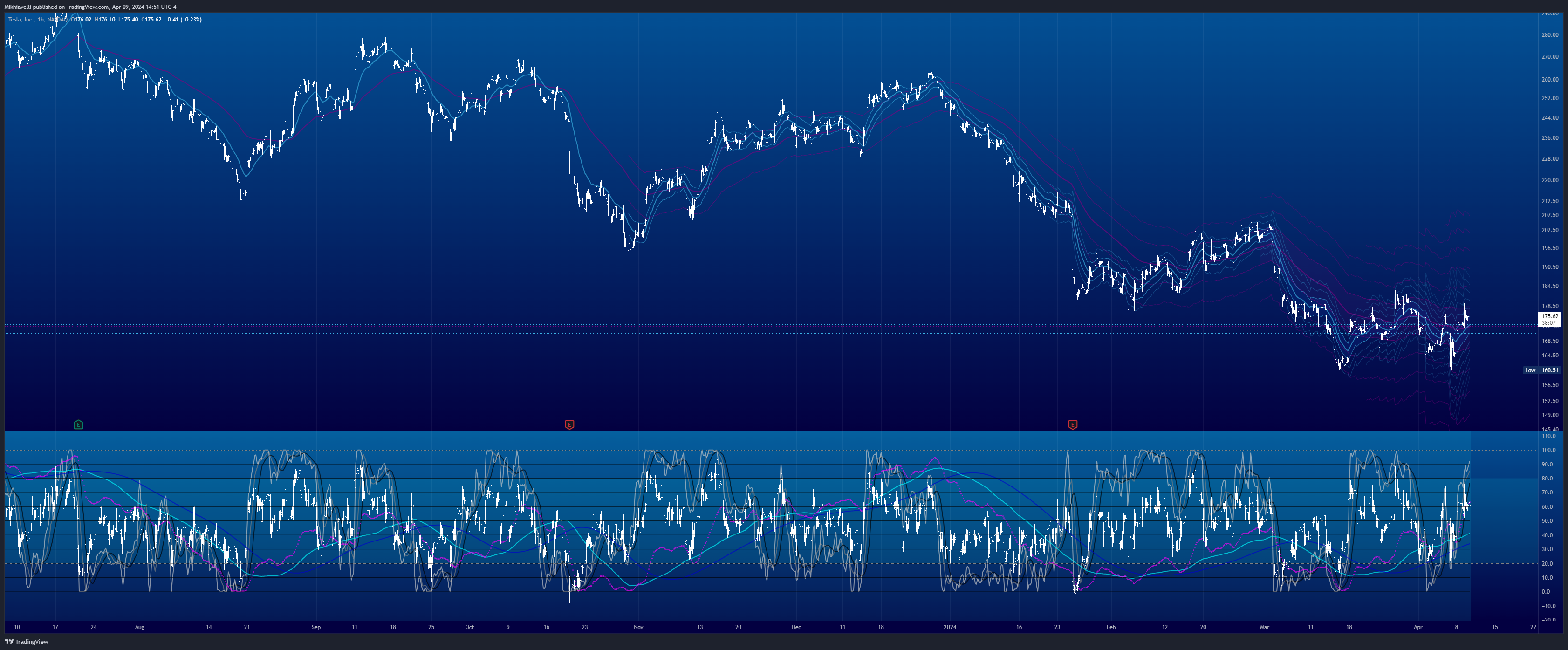The height and width of the screenshot is (650, 1568).
Task: Click the 212.50 price axis label
Action: (1550, 201)
